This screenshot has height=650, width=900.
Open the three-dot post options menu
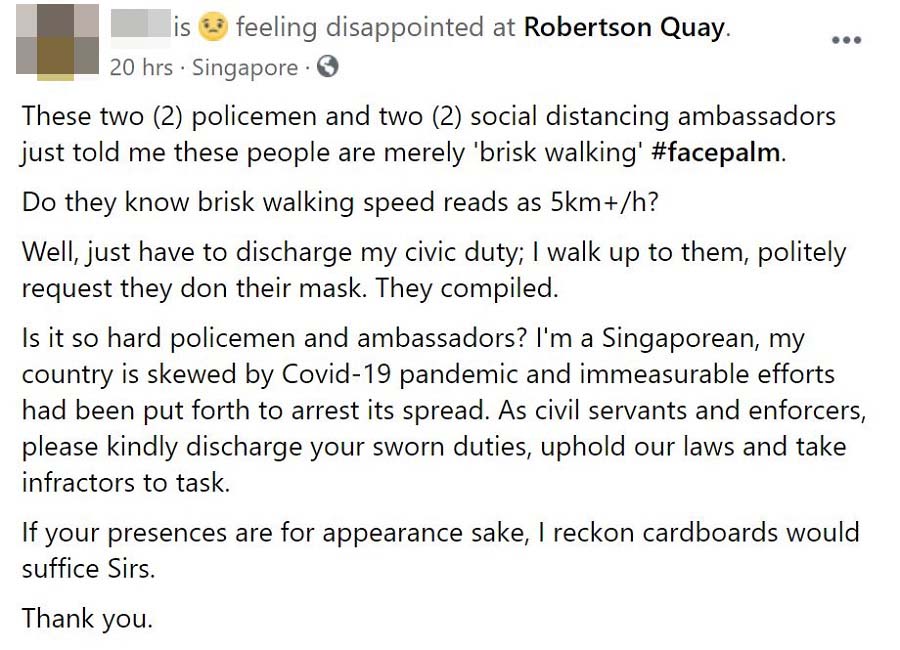coord(846,41)
